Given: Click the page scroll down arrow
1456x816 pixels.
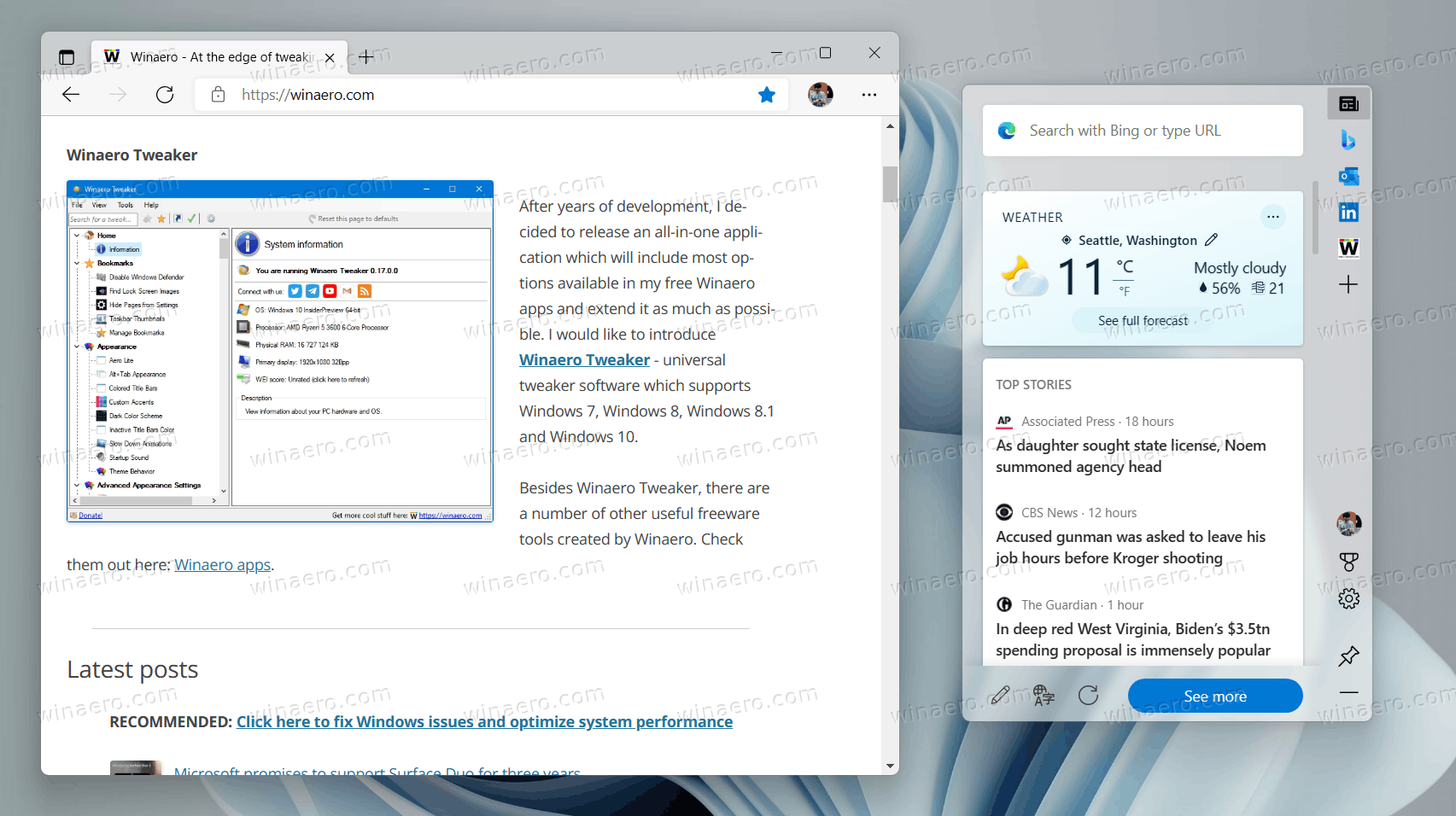Looking at the screenshot, I should (x=890, y=766).
